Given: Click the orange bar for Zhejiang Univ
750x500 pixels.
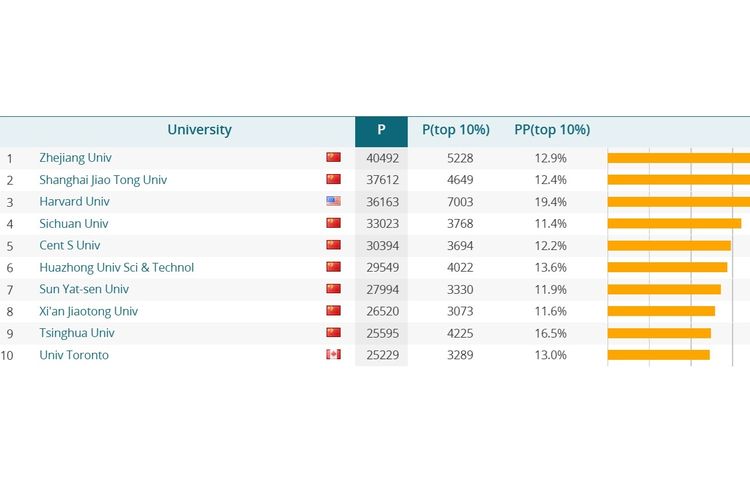Looking at the screenshot, I should tap(679, 158).
